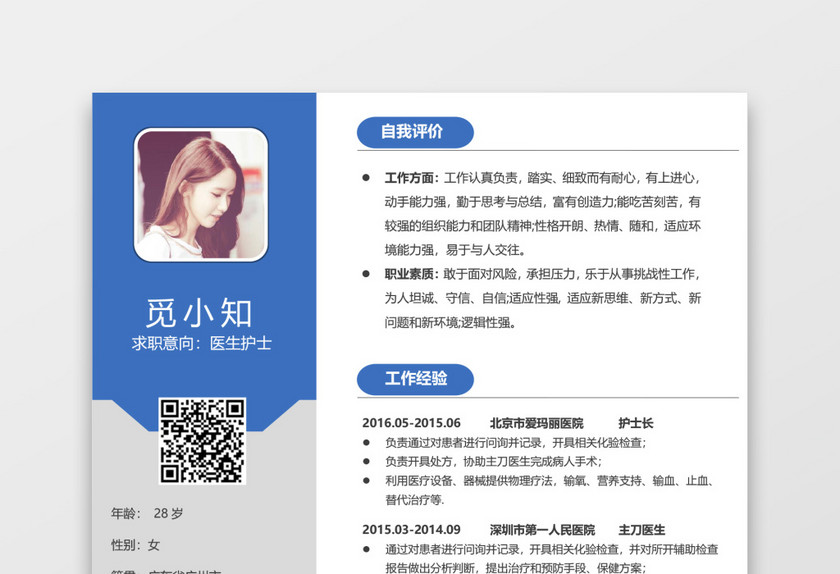Select the date range 2016.05-2015.06
This screenshot has height=574, width=840.
coord(411,423)
